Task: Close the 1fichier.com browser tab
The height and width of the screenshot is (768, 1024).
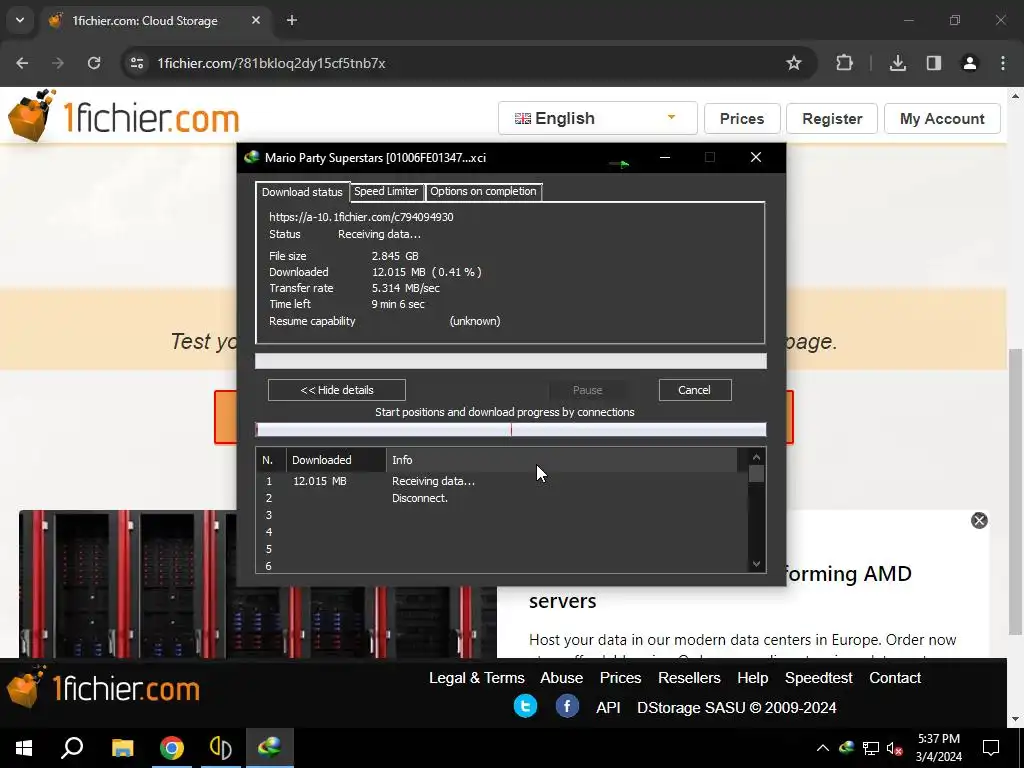Action: pos(256,20)
